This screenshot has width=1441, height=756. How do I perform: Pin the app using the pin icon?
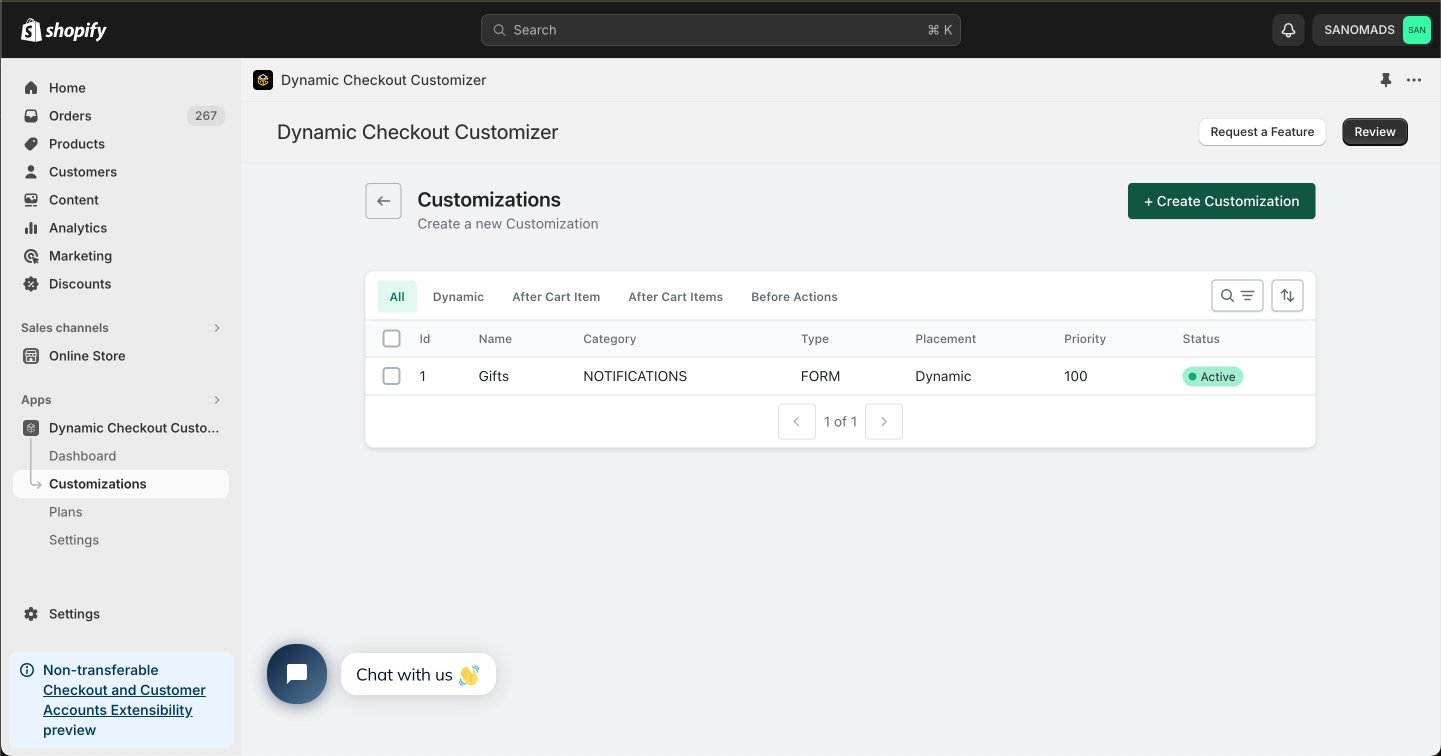(x=1386, y=80)
